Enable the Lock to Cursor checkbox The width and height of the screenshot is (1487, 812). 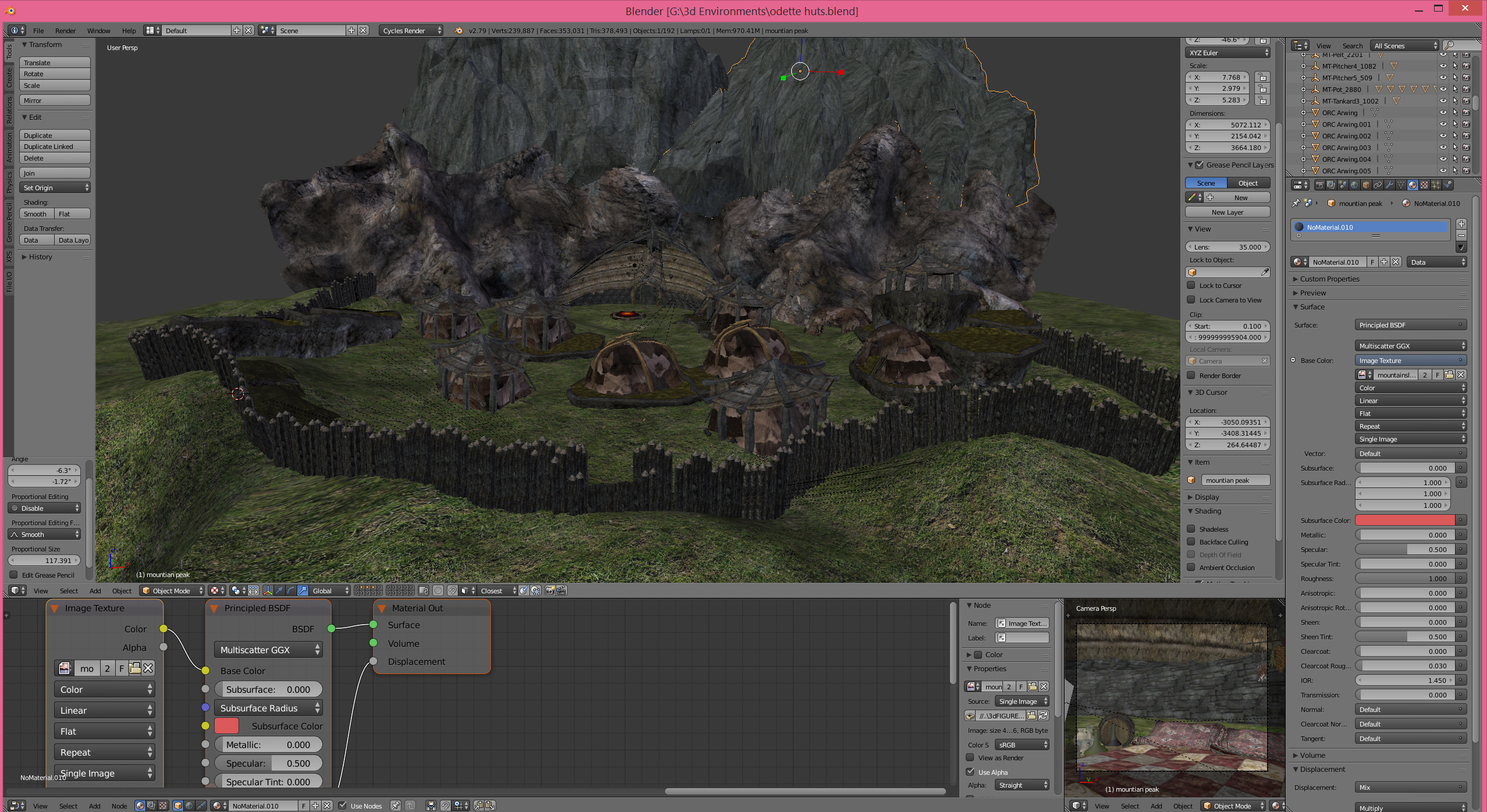coord(1191,286)
